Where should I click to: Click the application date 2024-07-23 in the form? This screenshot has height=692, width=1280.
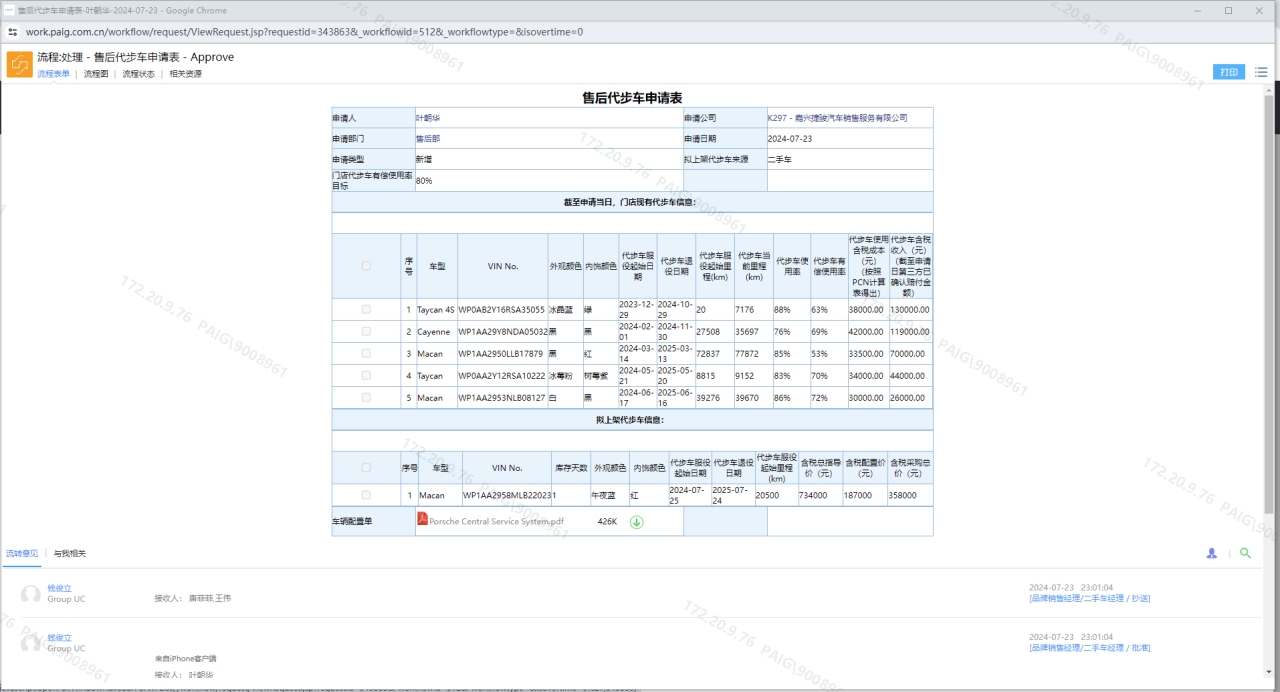click(x=790, y=139)
